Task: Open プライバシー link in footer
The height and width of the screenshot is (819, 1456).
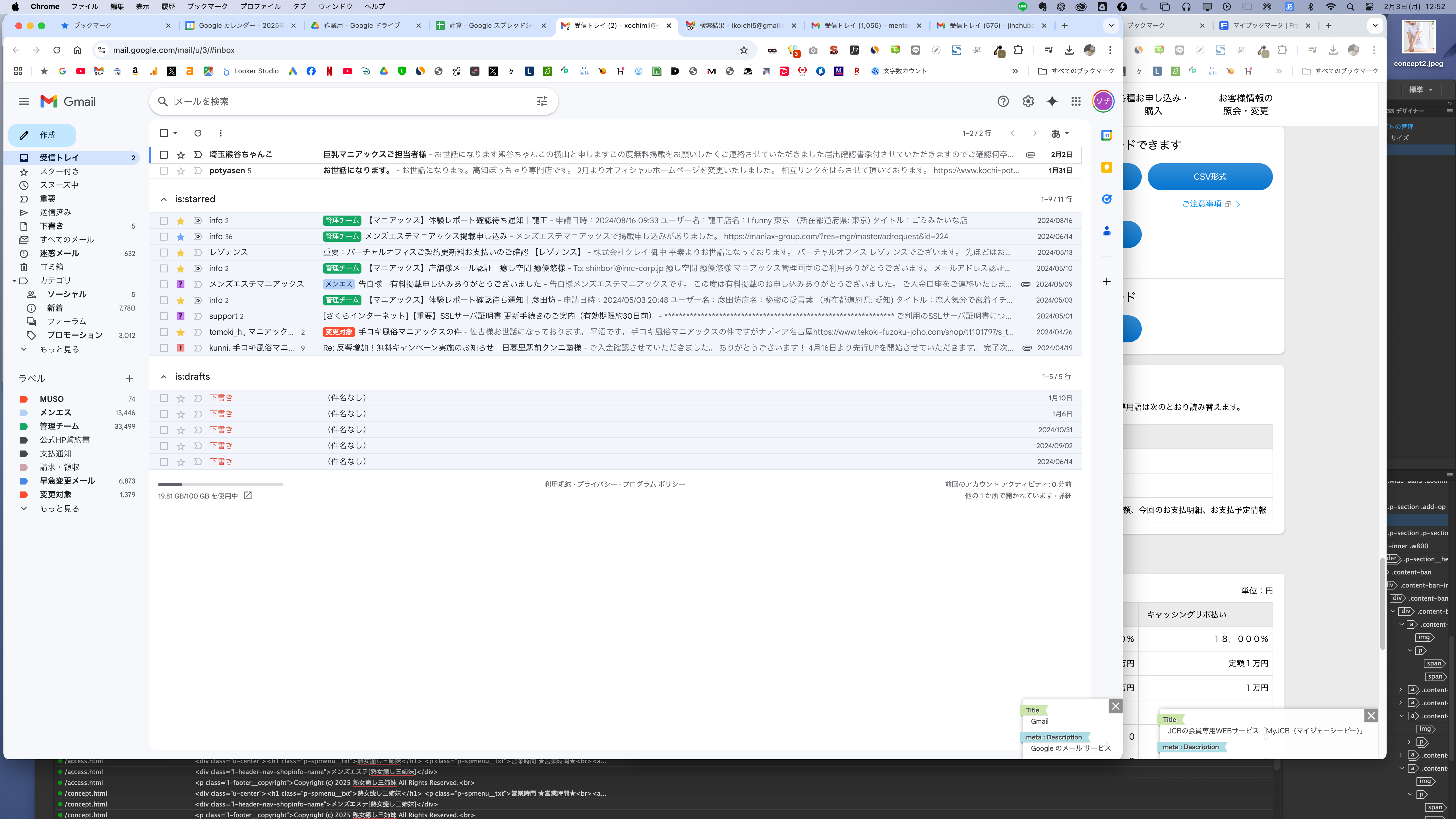Action: click(597, 484)
